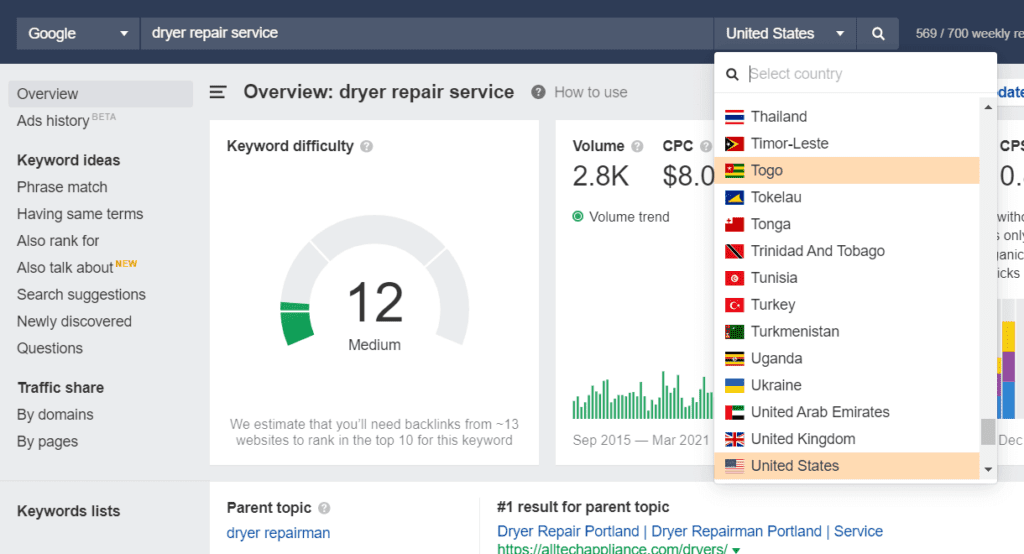Click the search magnifier button

click(878, 33)
